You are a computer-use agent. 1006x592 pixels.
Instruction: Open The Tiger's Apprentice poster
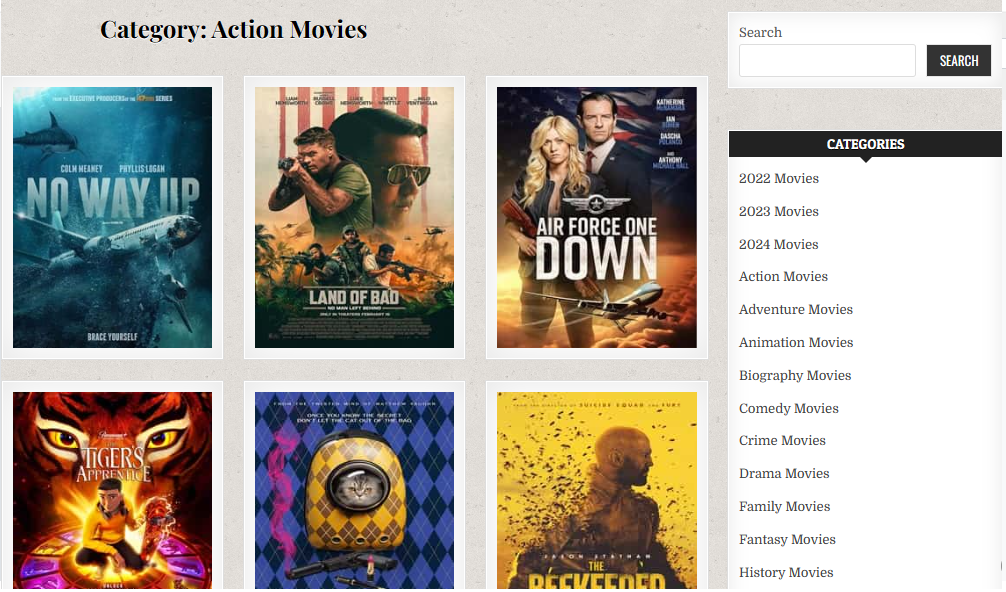pyautogui.click(x=112, y=490)
